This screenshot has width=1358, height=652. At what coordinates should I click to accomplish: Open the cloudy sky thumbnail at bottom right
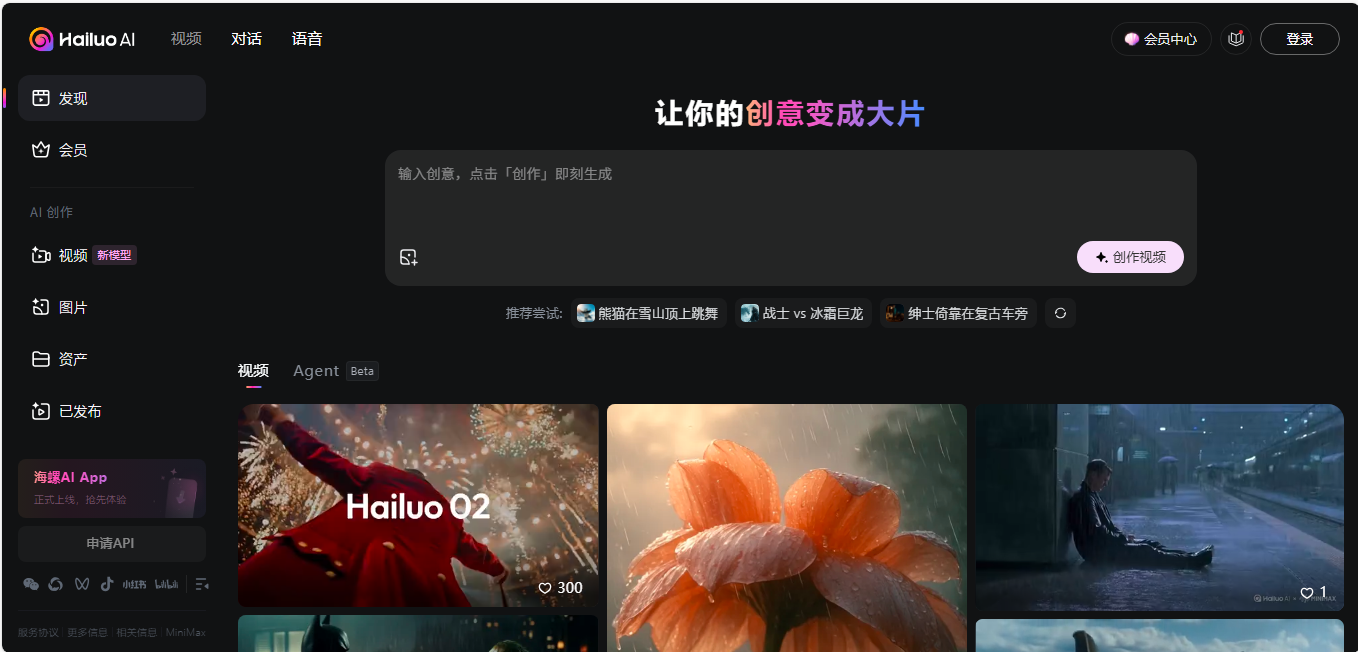pyautogui.click(x=1160, y=636)
